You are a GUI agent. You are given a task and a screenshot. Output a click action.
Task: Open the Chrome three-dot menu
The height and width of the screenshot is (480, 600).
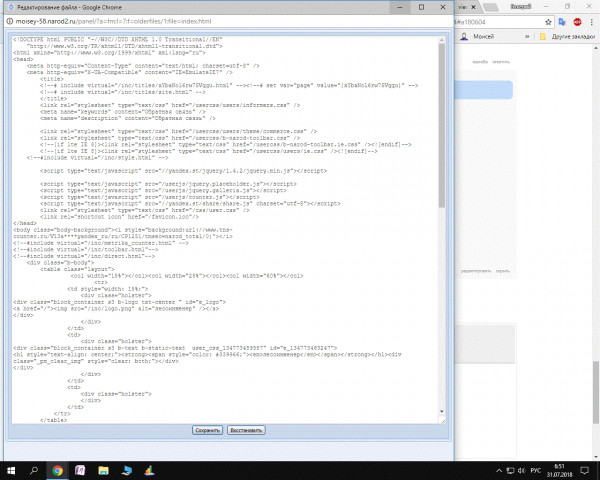[x=592, y=22]
